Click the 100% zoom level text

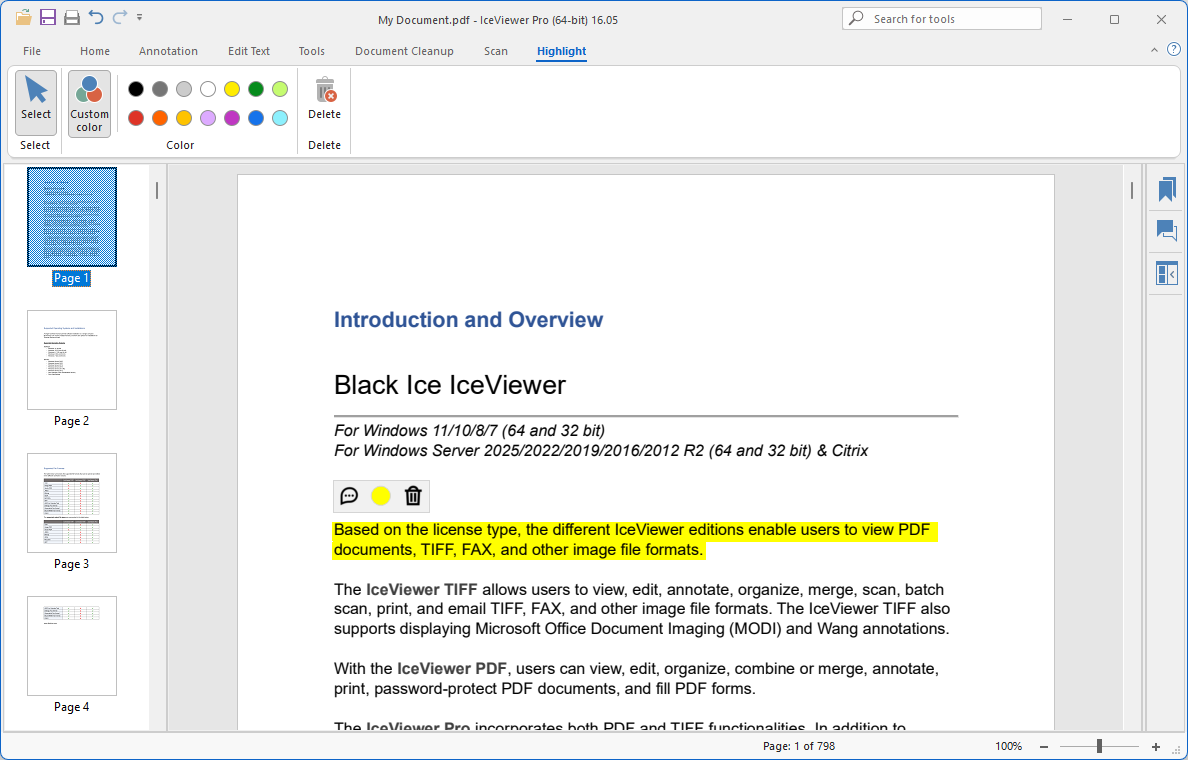1008,746
